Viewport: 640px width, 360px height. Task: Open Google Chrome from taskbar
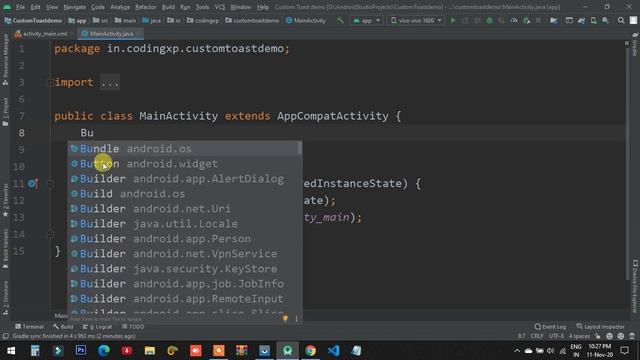pyautogui.click(x=310, y=350)
